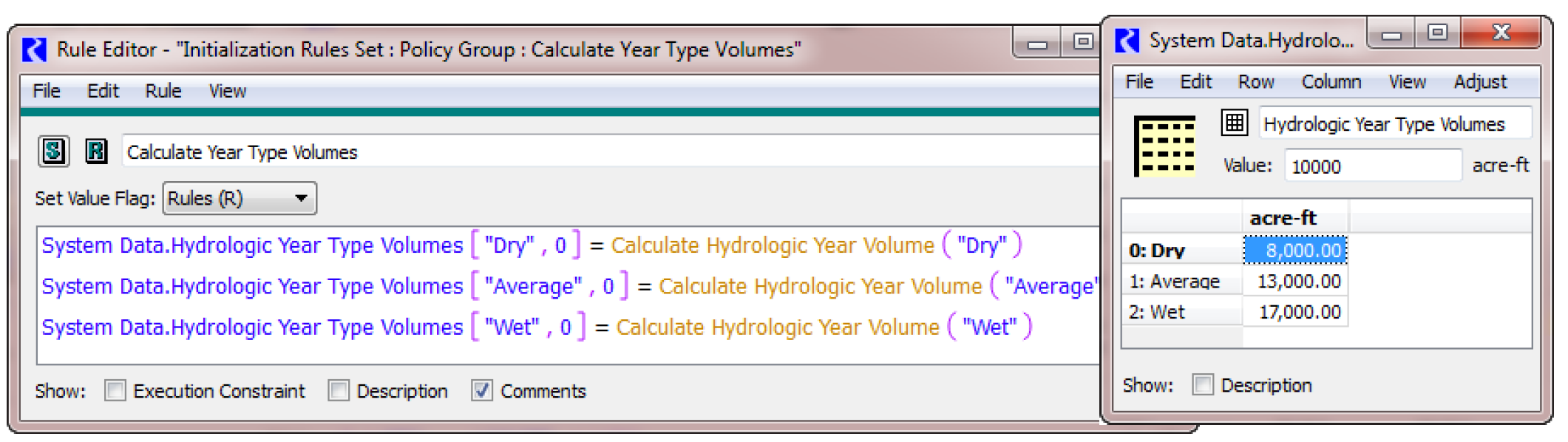
Task: Click the table slot grid icon
Action: tap(1234, 122)
